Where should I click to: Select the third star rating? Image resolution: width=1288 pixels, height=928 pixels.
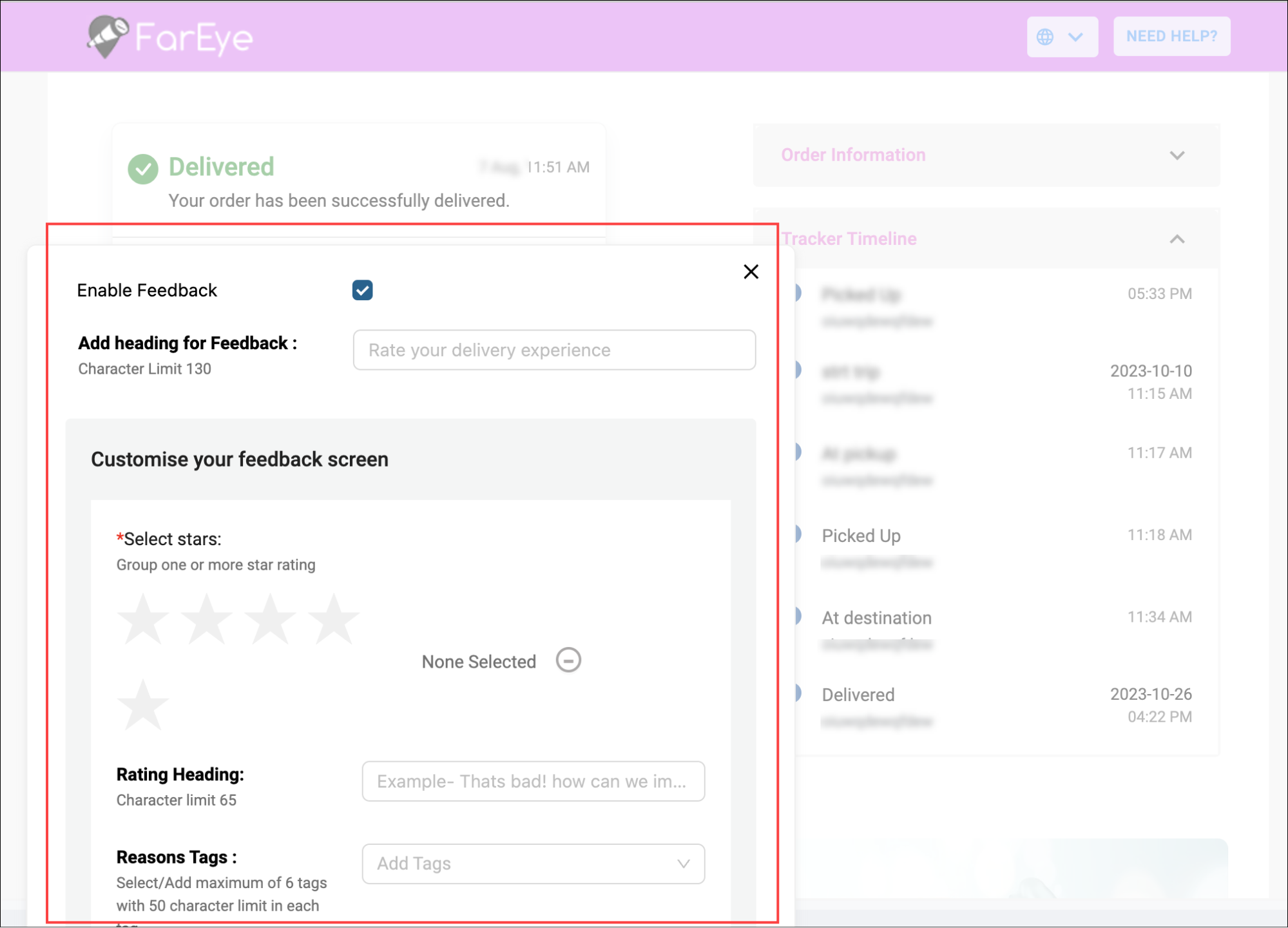click(270, 620)
